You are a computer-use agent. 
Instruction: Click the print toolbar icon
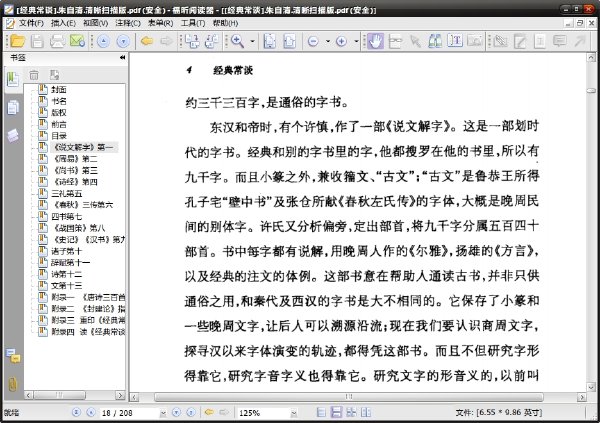(x=57, y=41)
